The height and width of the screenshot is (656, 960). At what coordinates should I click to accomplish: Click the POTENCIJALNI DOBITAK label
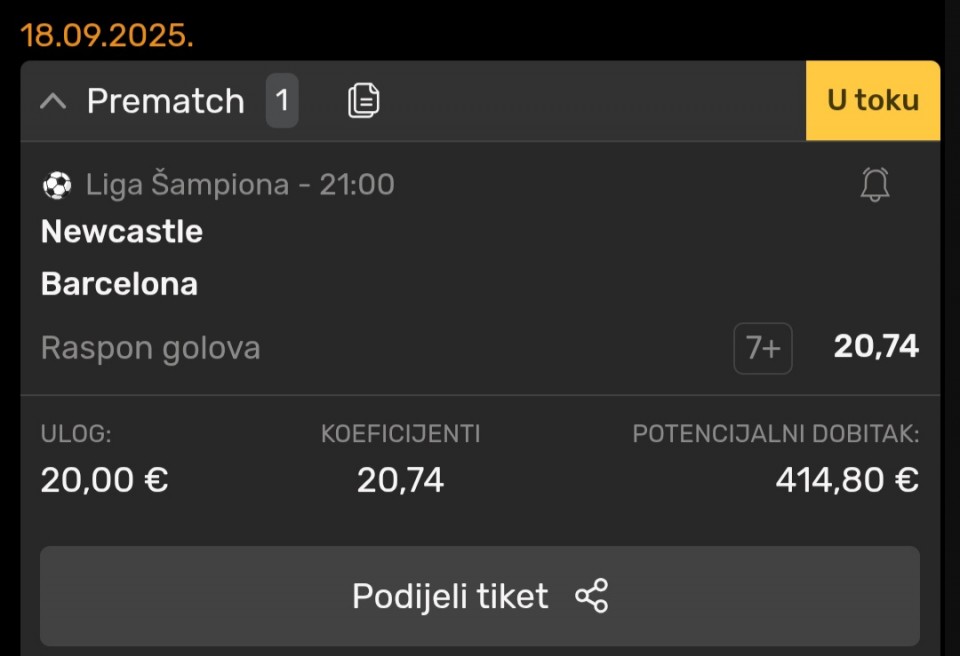tap(776, 434)
